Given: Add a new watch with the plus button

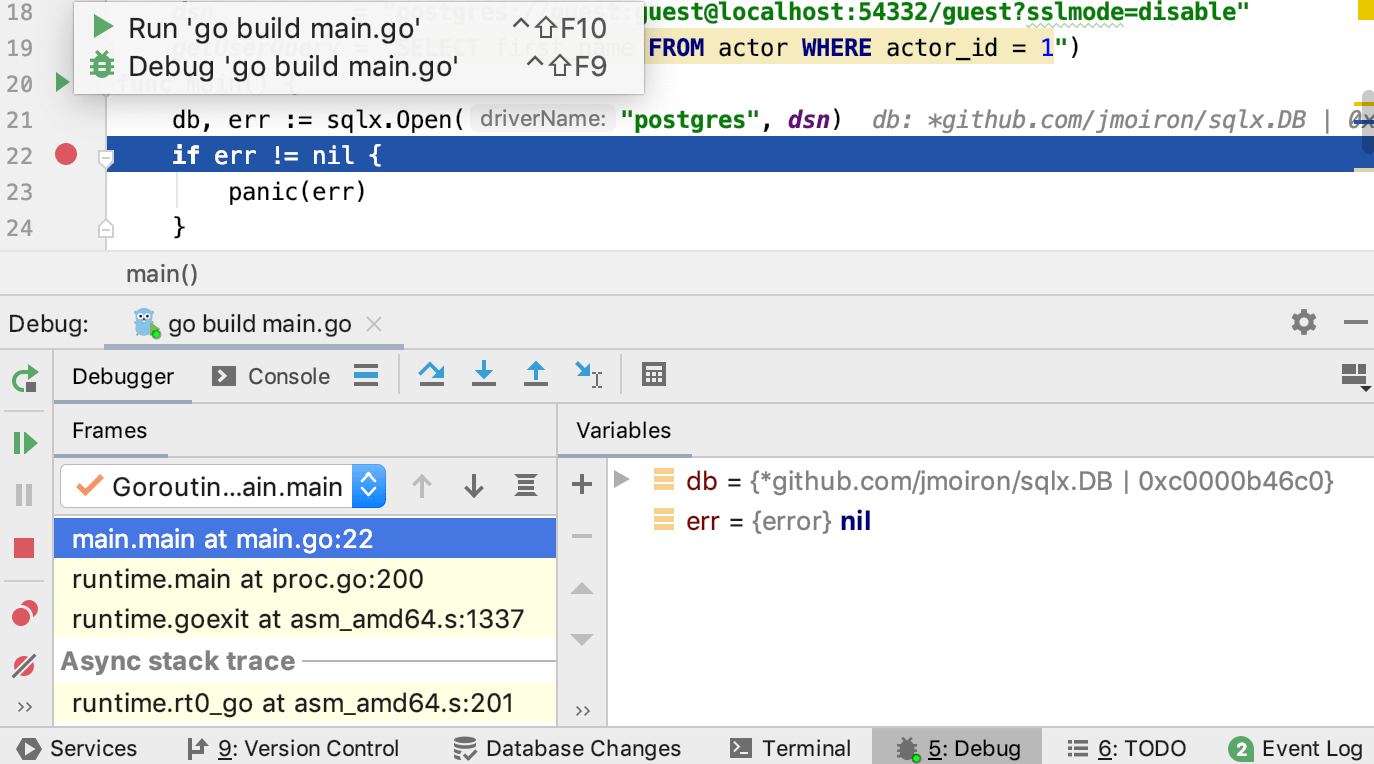Looking at the screenshot, I should tap(581, 484).
